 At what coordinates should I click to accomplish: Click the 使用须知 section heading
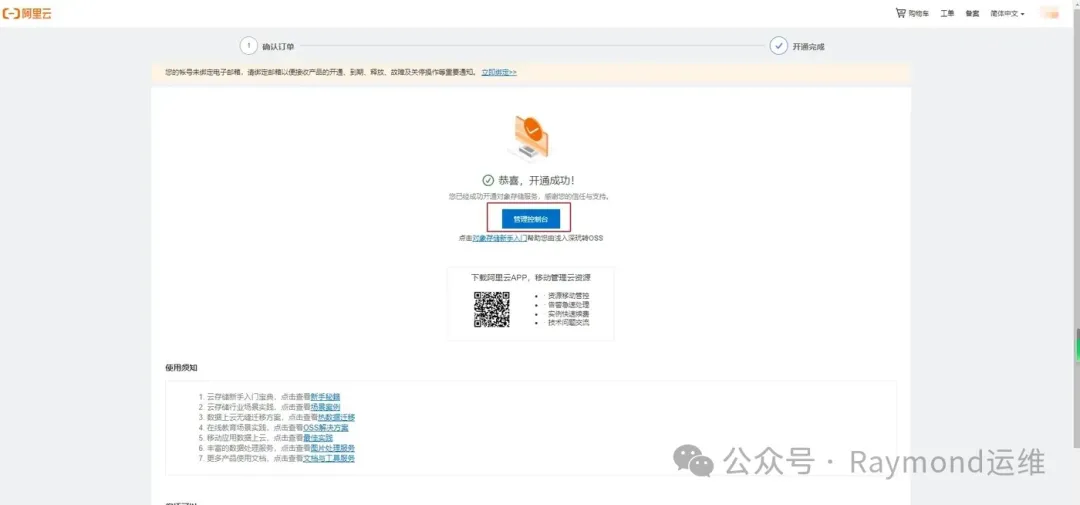(182, 368)
